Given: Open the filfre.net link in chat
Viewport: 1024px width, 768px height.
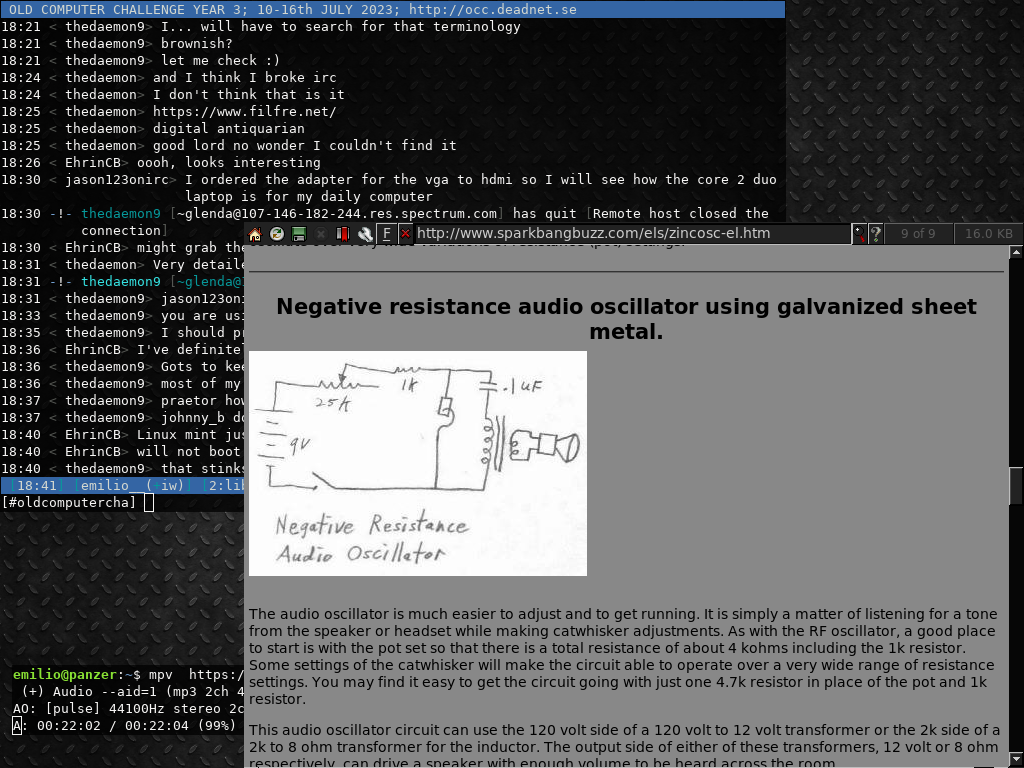Looking at the screenshot, I should (x=244, y=111).
